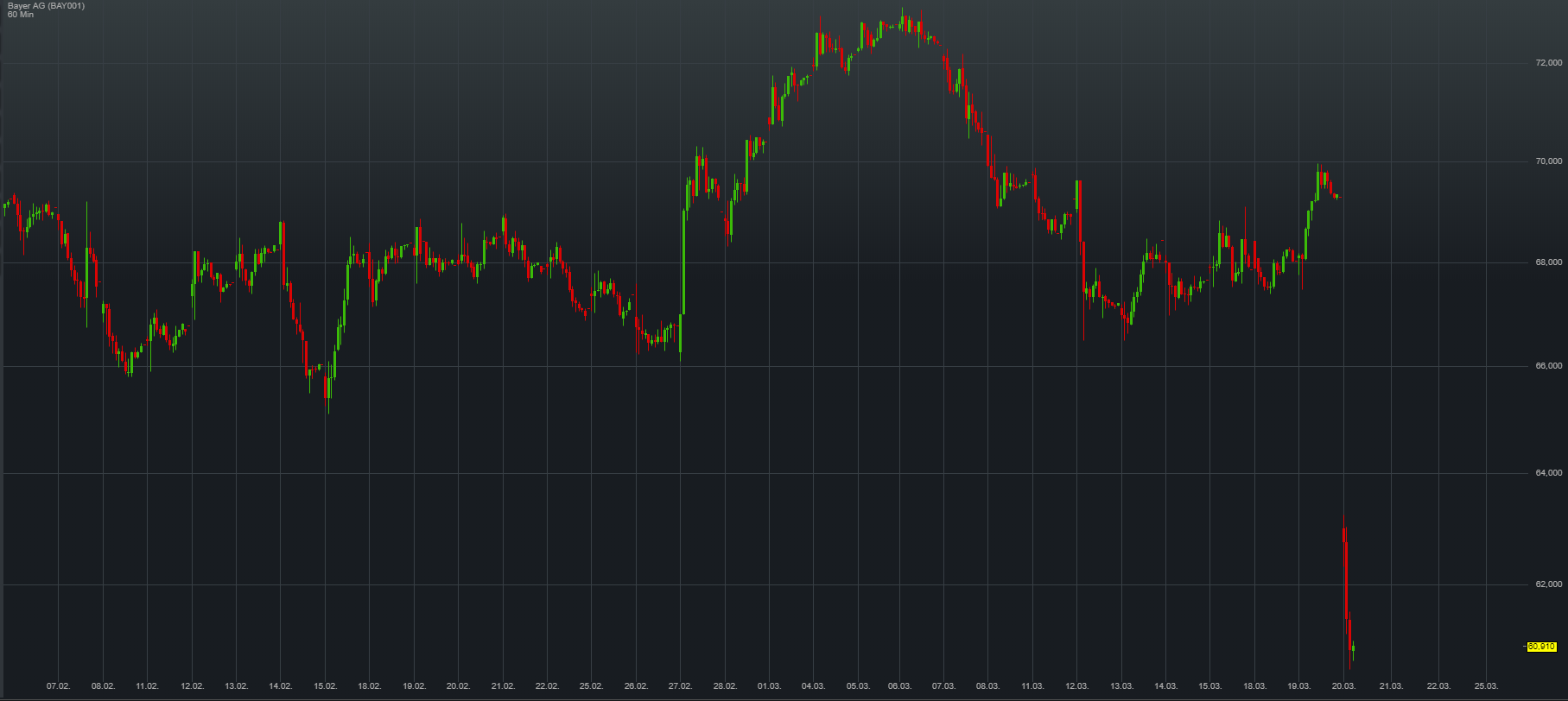The height and width of the screenshot is (701, 1568).
Task: Click the 27.02. date label
Action: (x=680, y=686)
